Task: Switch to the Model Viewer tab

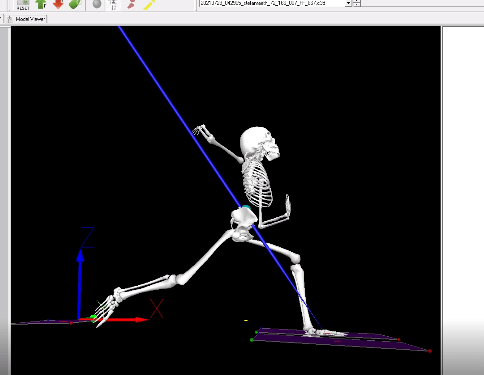Action: [x=30, y=19]
